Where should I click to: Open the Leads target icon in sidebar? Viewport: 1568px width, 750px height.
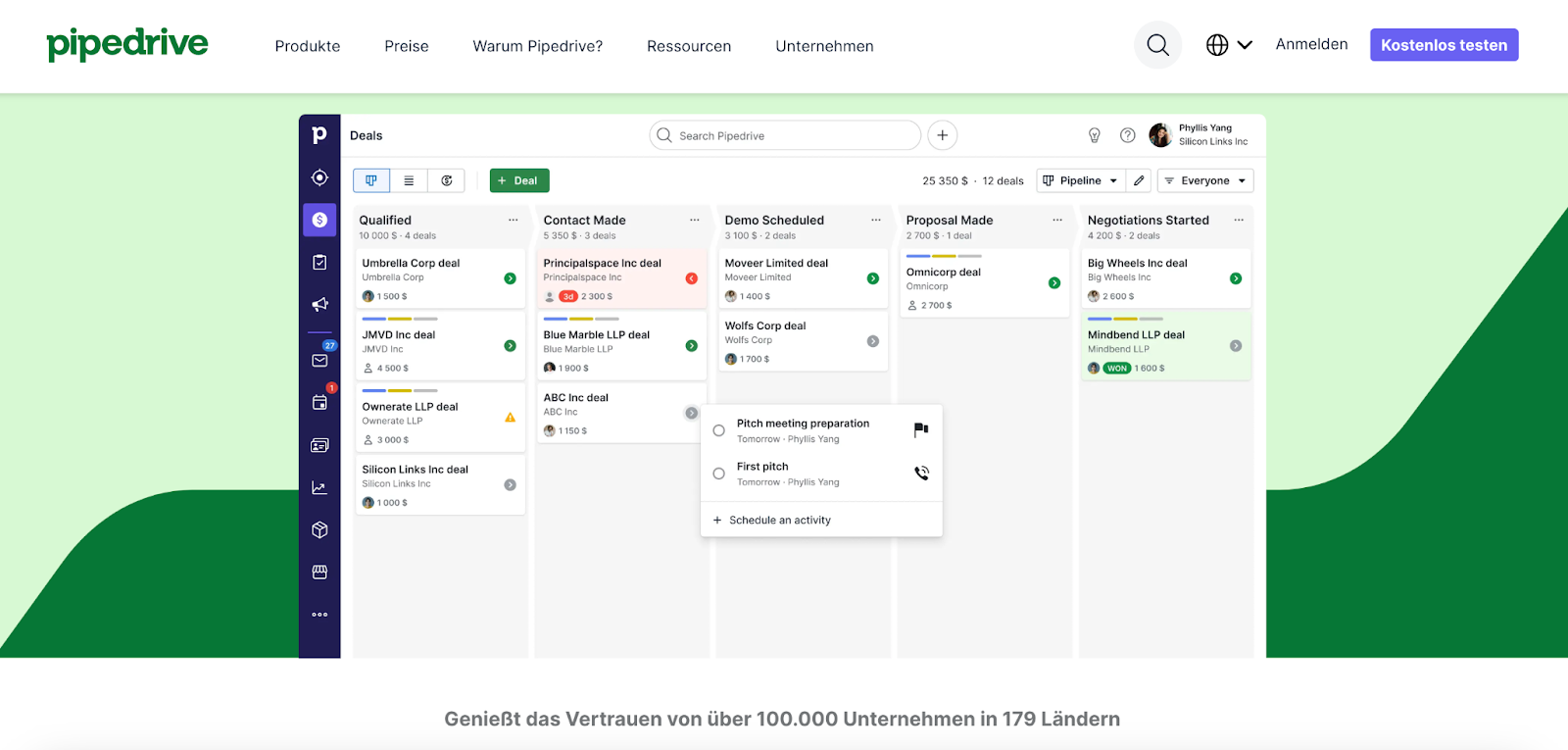pos(319,177)
